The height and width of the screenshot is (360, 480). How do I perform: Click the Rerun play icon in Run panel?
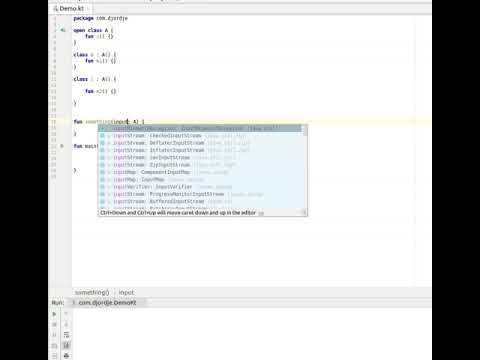click(x=54, y=314)
